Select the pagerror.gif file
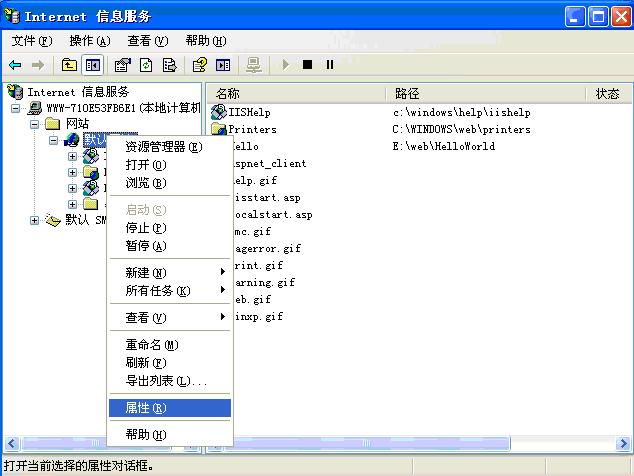The height and width of the screenshot is (476, 634). point(268,249)
